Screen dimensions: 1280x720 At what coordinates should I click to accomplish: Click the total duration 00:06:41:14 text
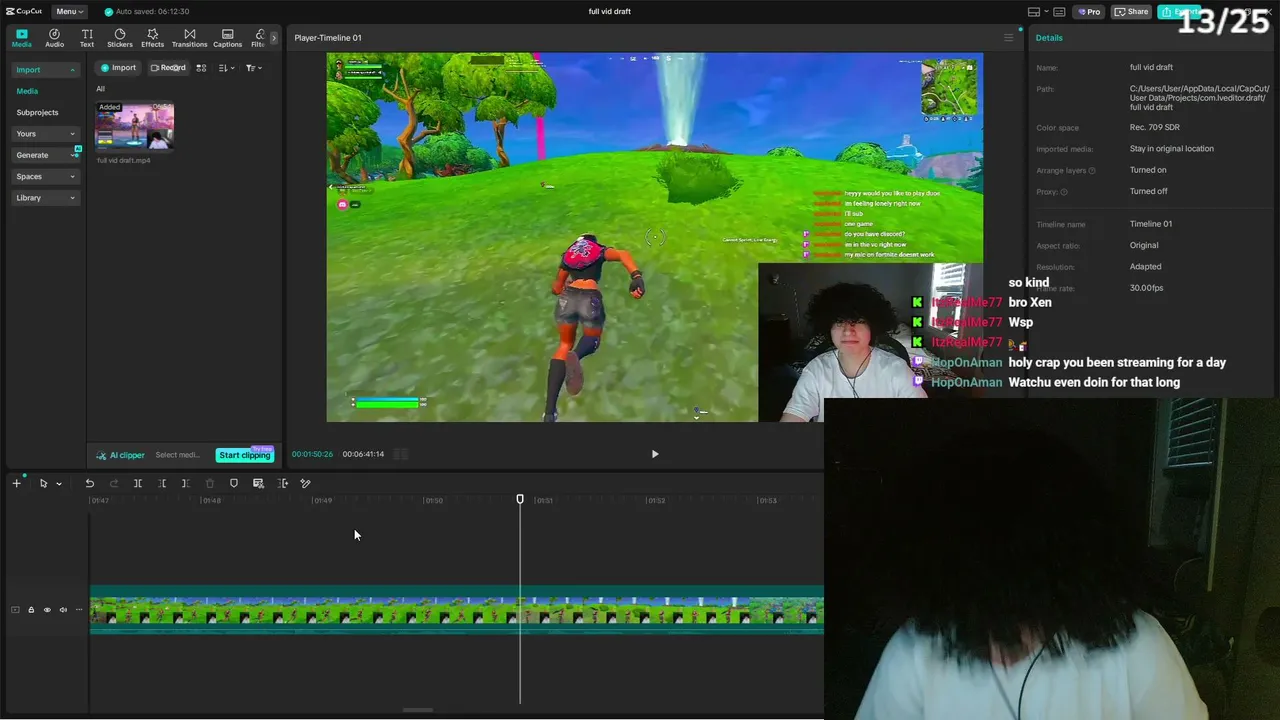tap(363, 454)
